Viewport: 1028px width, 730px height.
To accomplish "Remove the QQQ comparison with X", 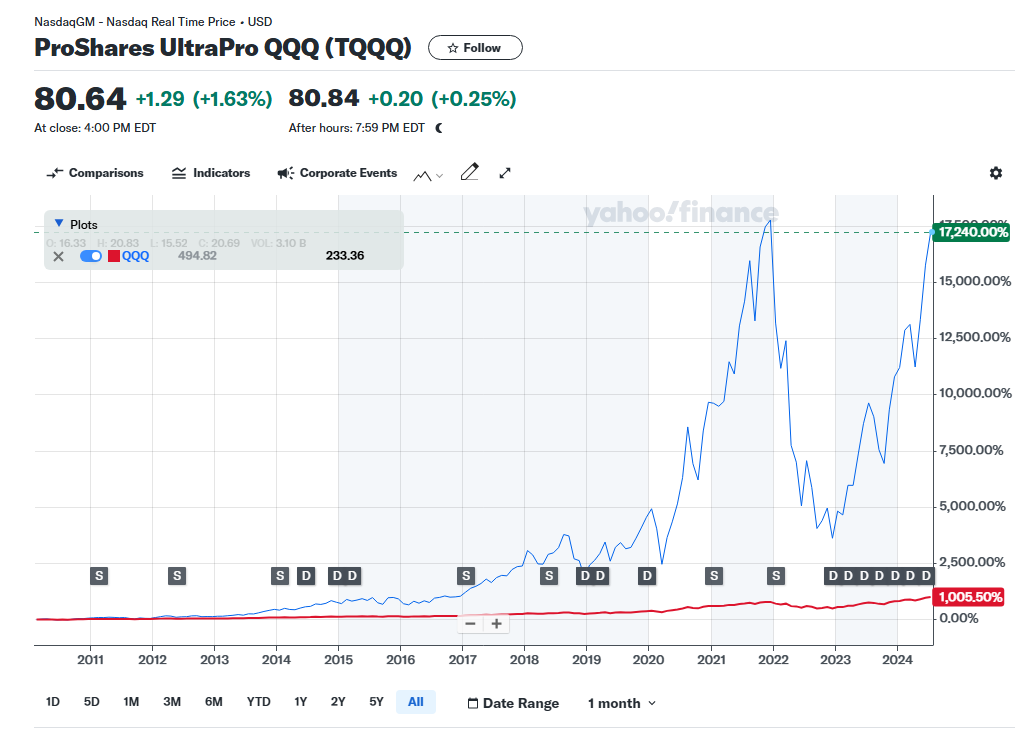I will [x=58, y=256].
